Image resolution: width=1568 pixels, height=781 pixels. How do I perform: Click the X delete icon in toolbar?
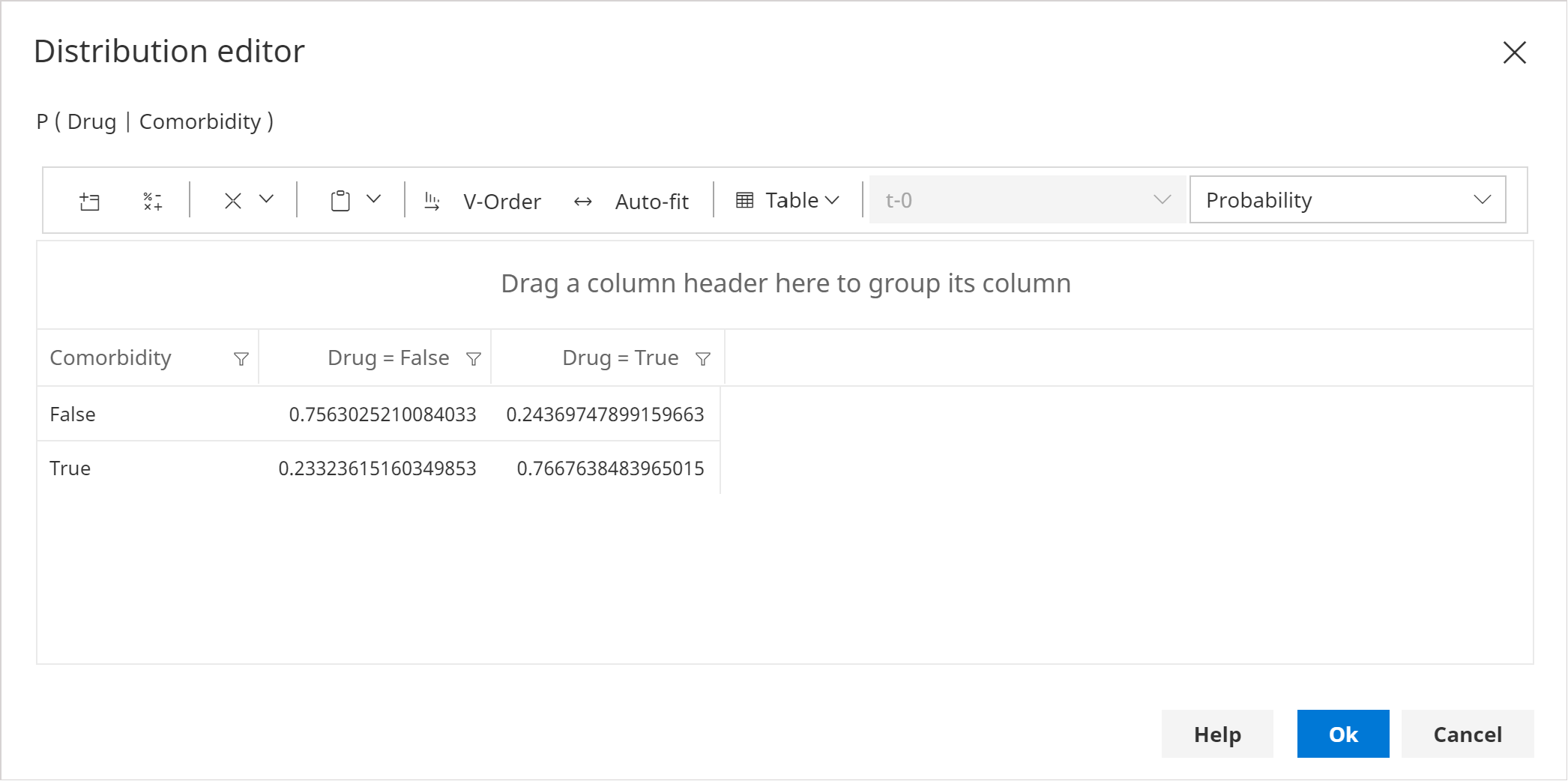click(232, 201)
